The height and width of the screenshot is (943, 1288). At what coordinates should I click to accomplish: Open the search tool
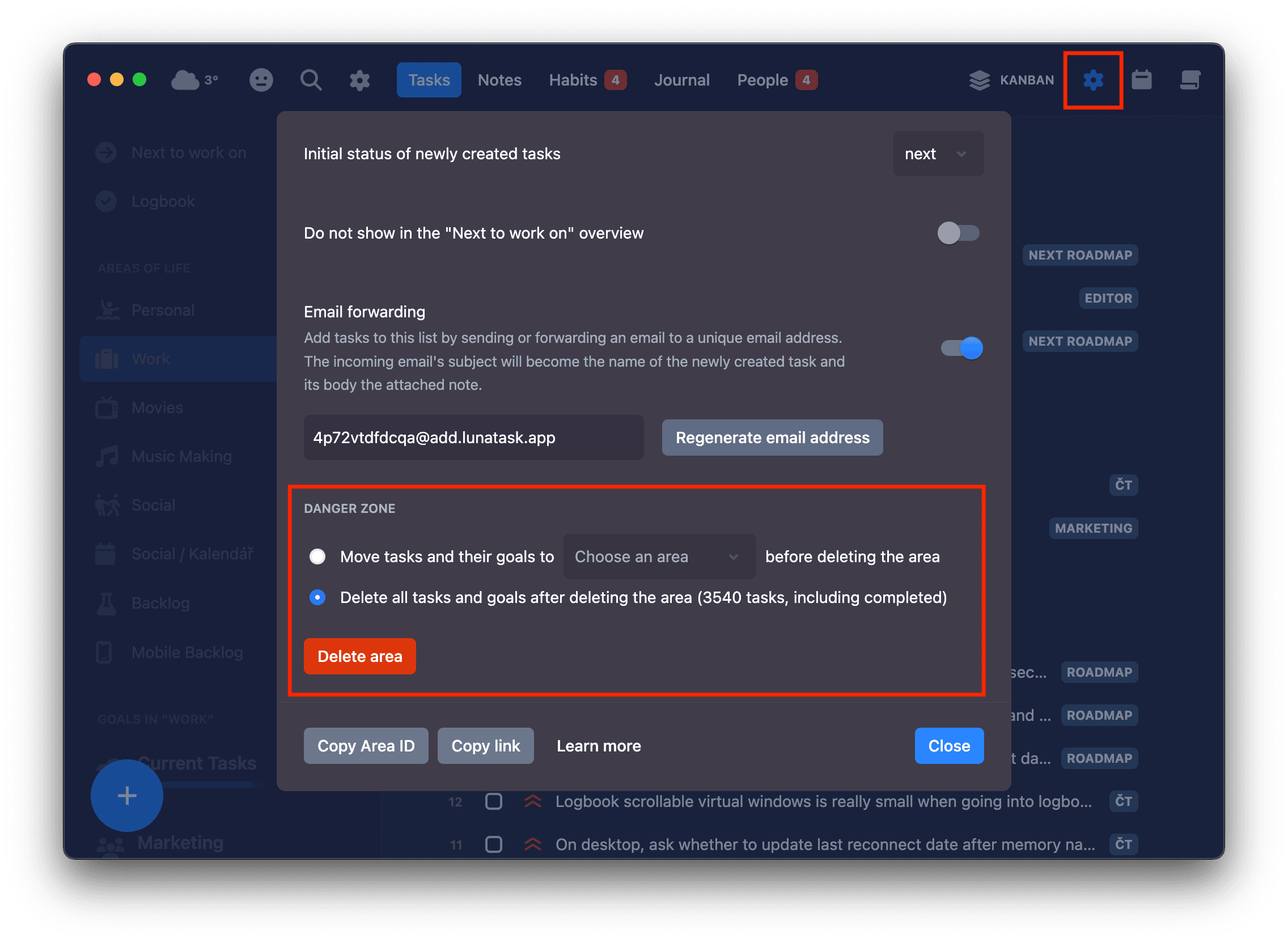311,80
